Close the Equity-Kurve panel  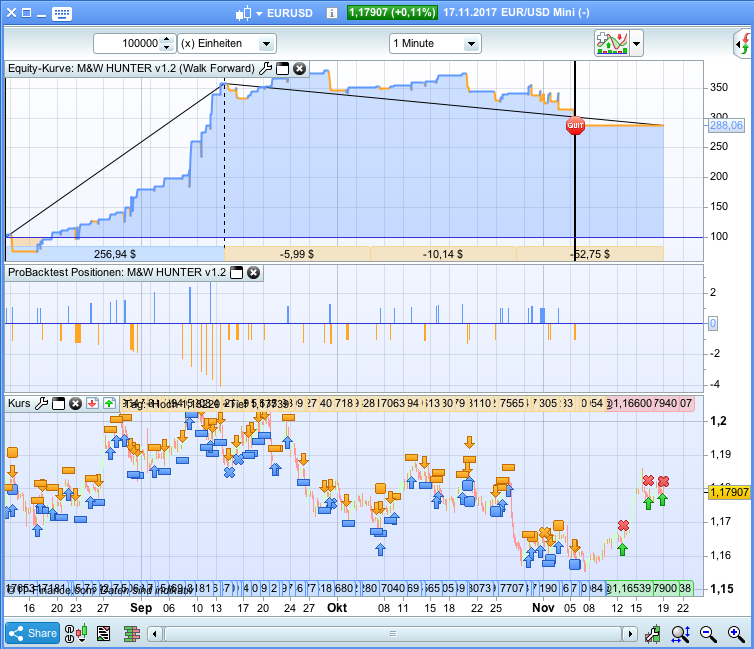[x=299, y=68]
